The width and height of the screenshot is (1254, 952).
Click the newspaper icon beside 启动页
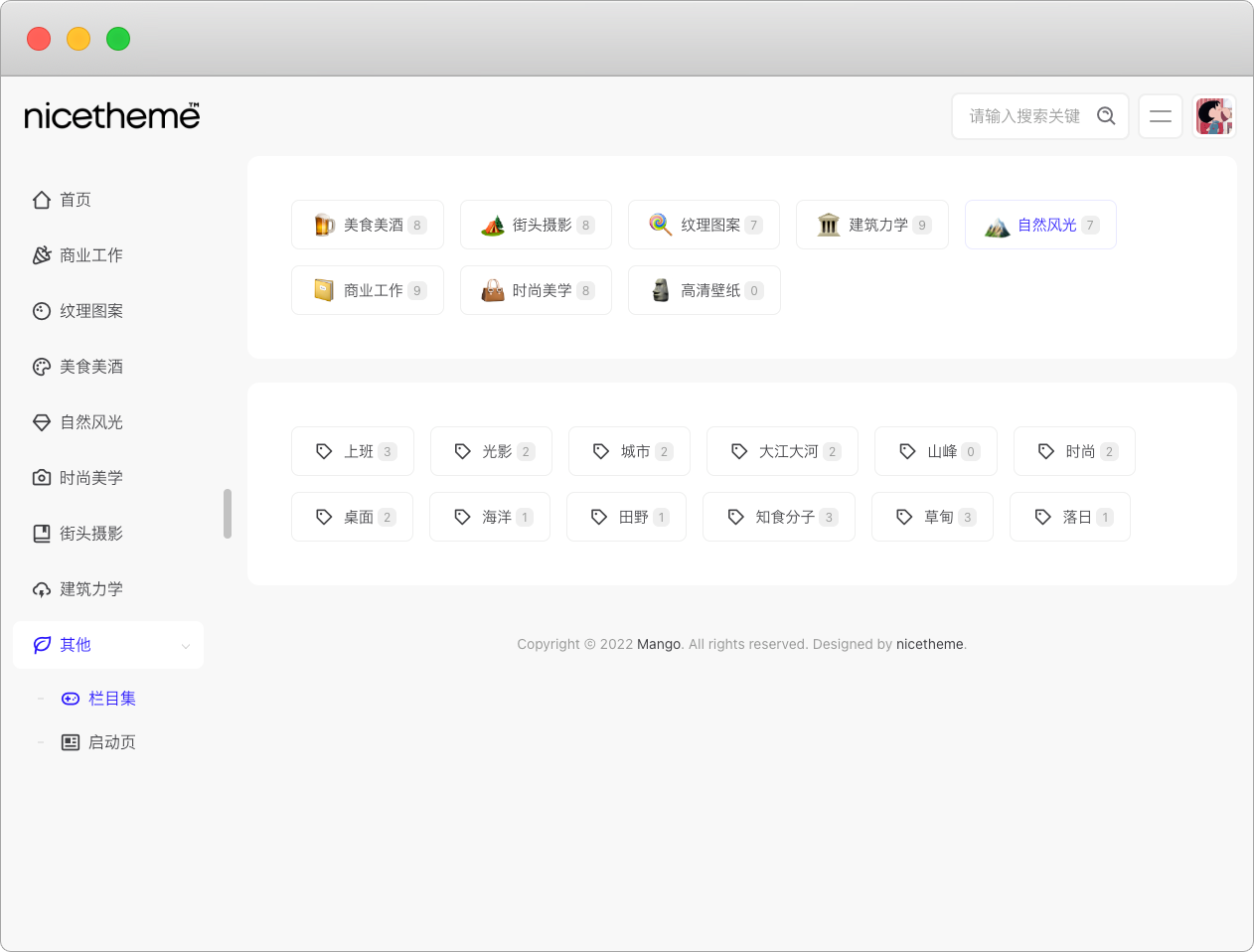pyautogui.click(x=71, y=742)
